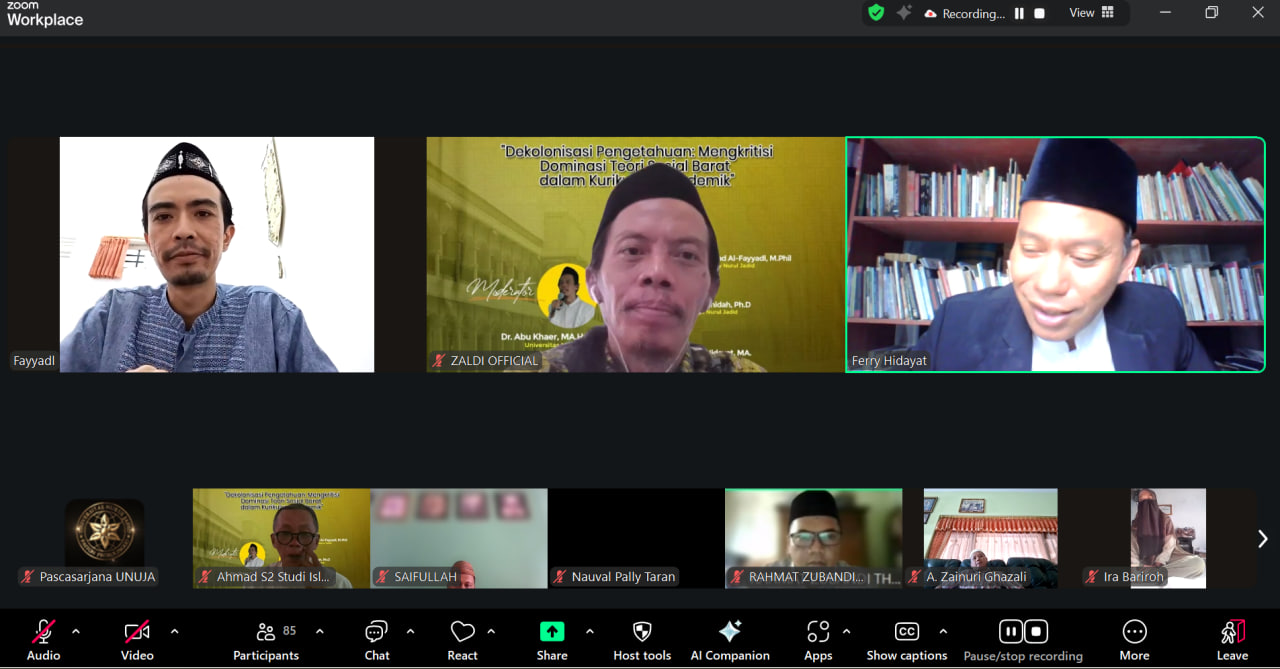1280x669 pixels.
Task: Open the View layout menu
Action: (x=1091, y=13)
